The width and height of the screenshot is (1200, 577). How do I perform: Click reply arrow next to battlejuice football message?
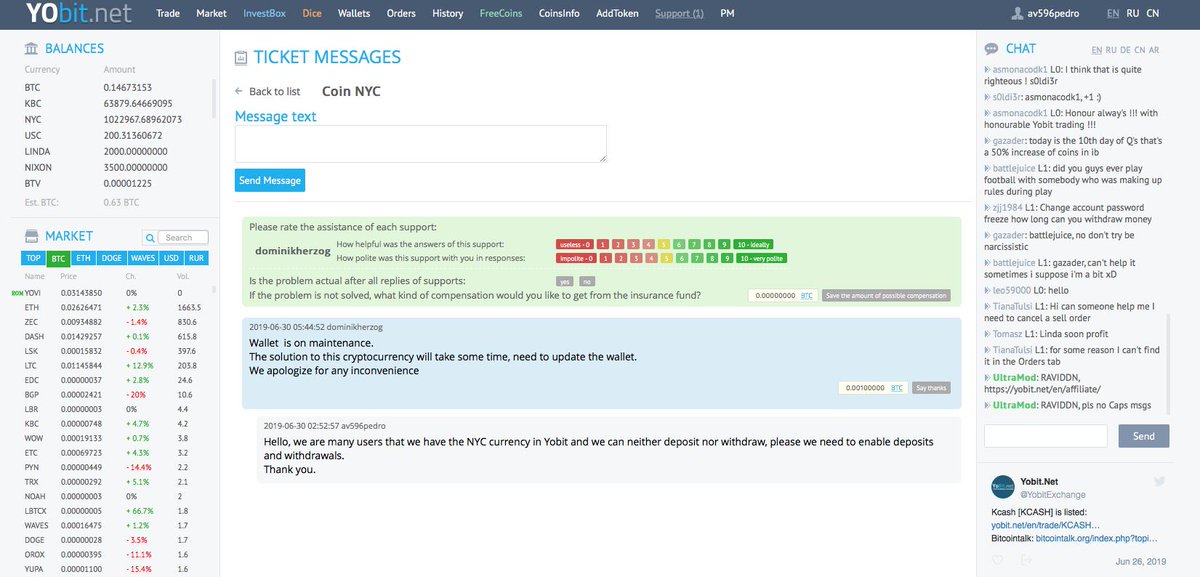click(x=986, y=169)
